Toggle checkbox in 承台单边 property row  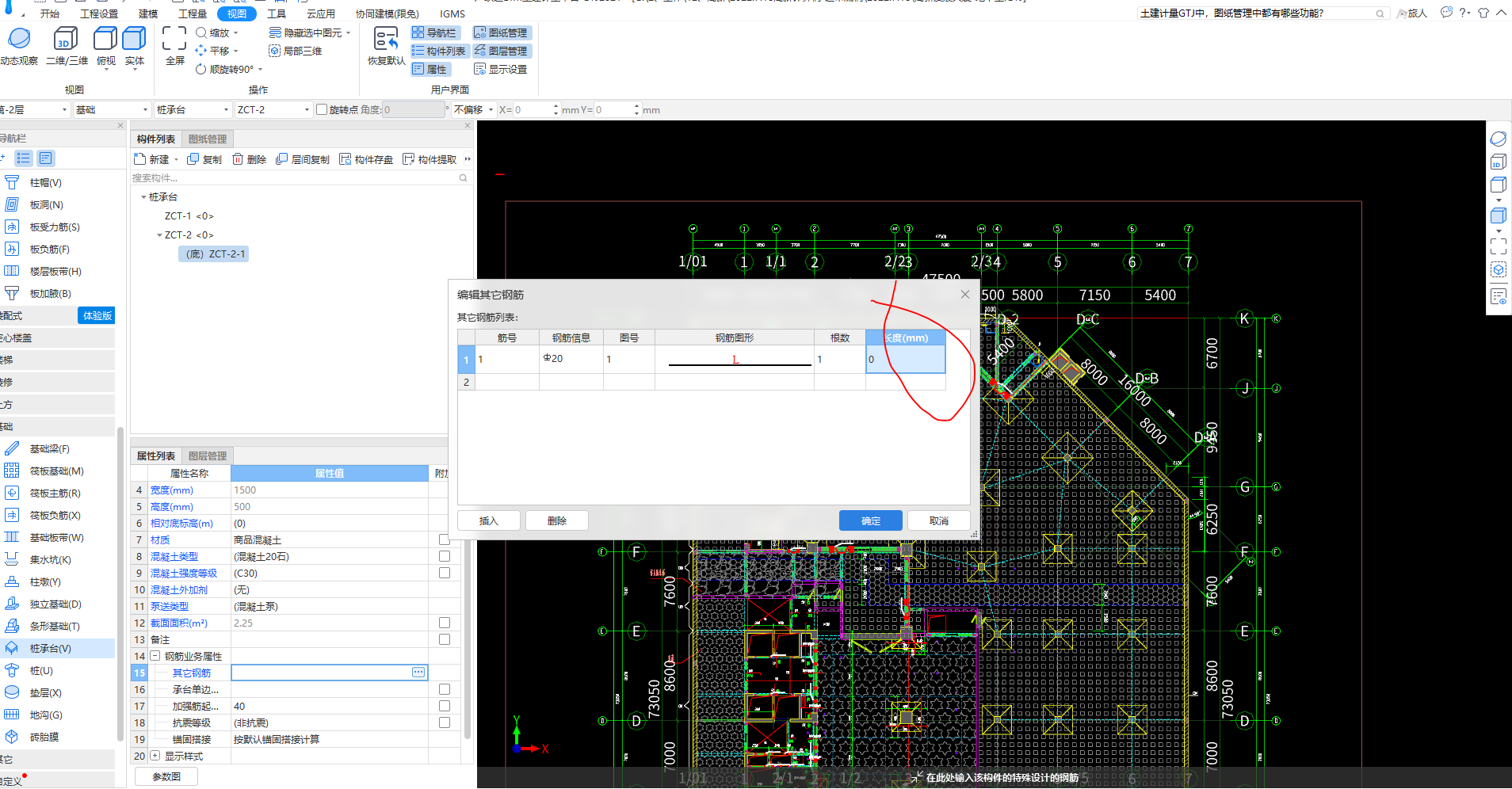point(444,689)
